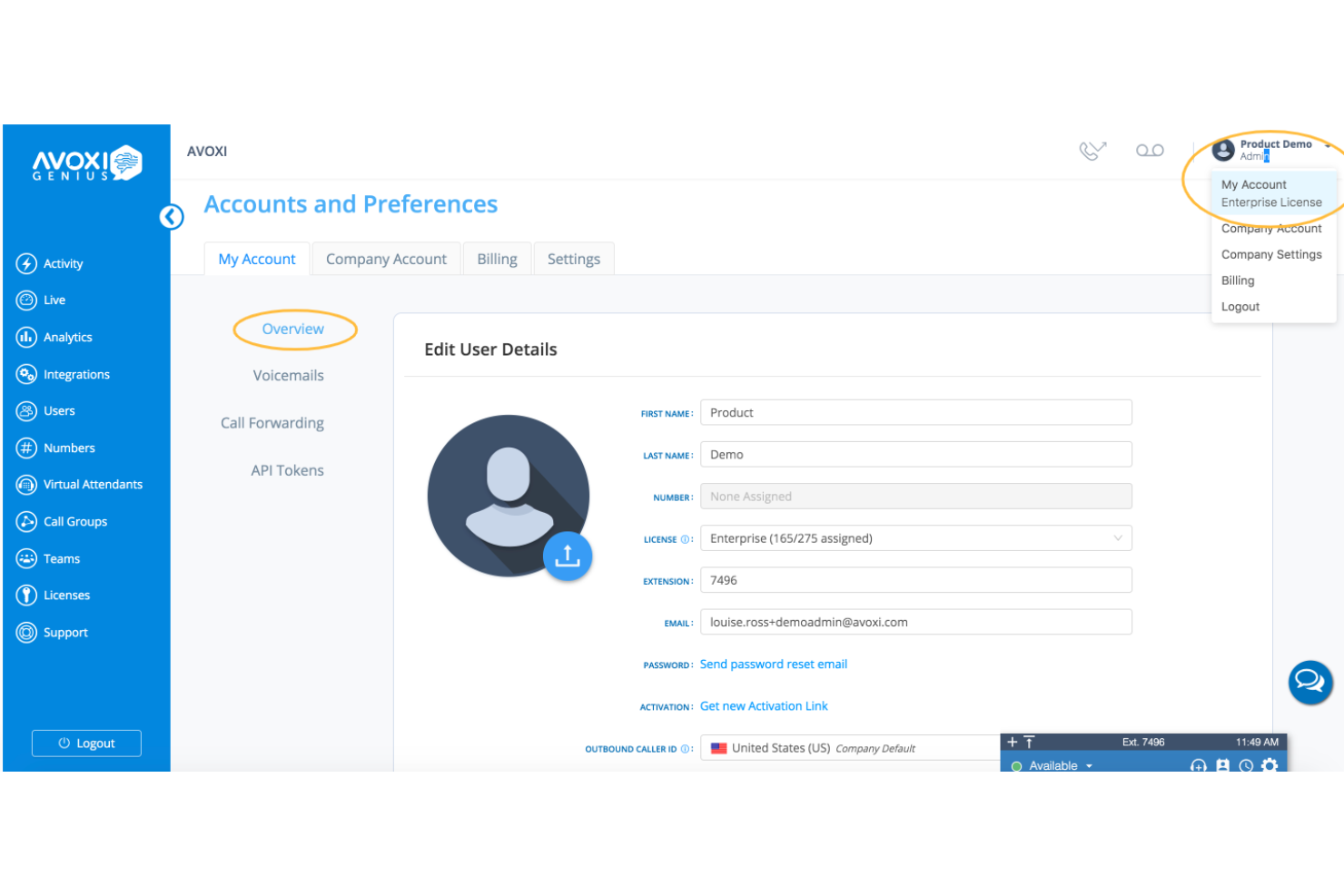Open Numbers in the sidebar

pyautogui.click(x=55, y=448)
